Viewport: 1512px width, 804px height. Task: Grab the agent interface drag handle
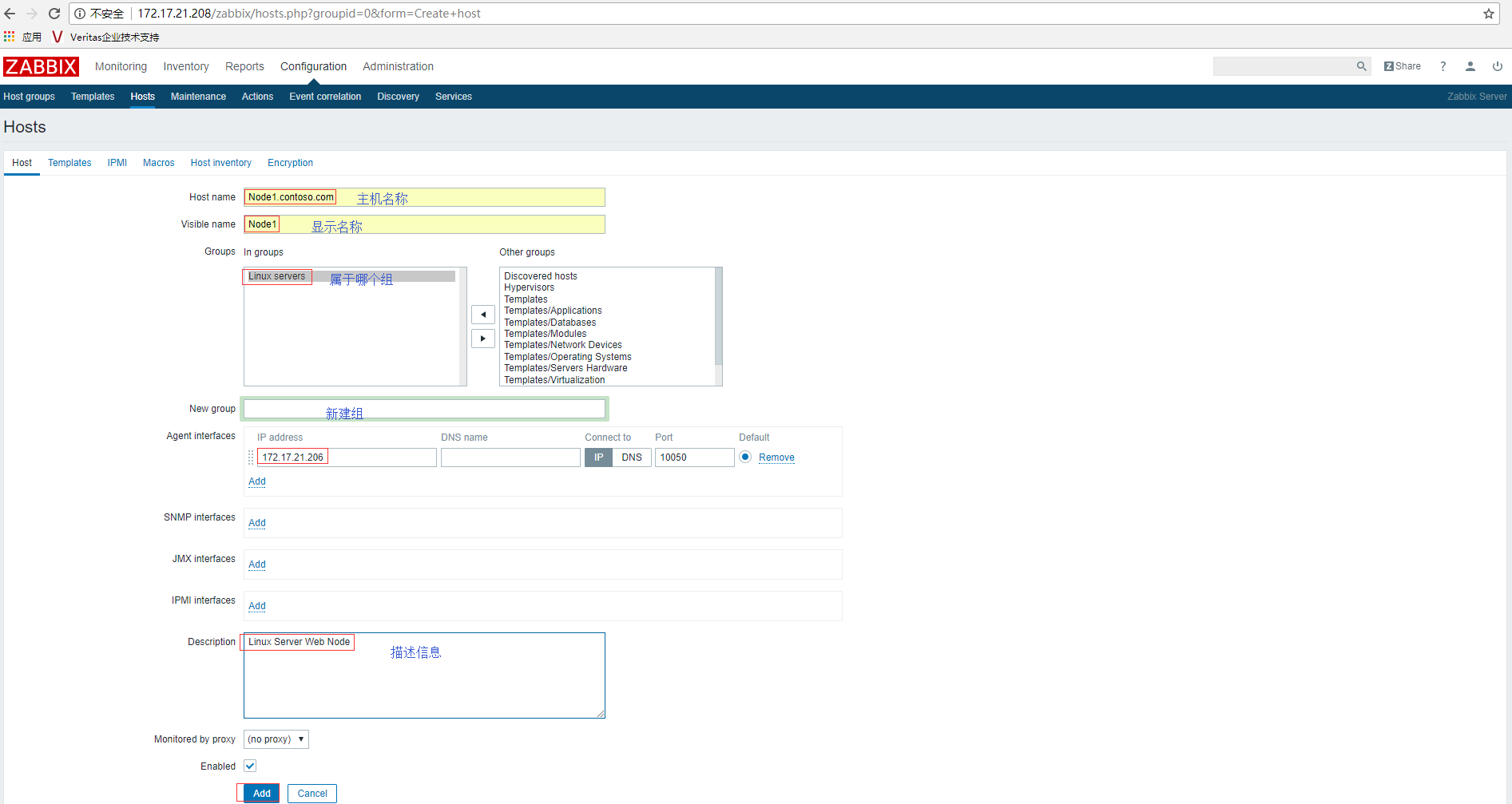coord(251,457)
